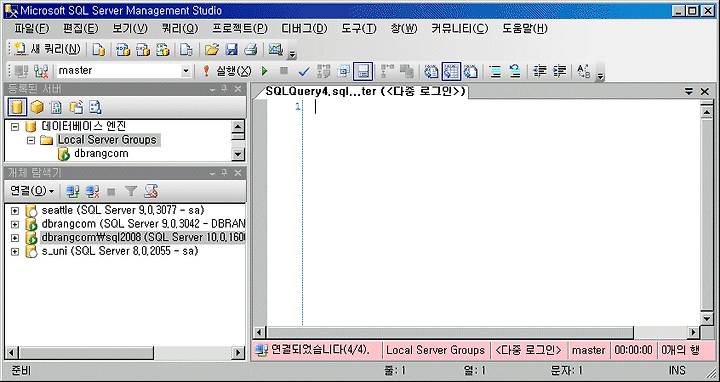Close the 등록된 서버 panel
This screenshot has width=720, height=382.
tap(238, 89)
